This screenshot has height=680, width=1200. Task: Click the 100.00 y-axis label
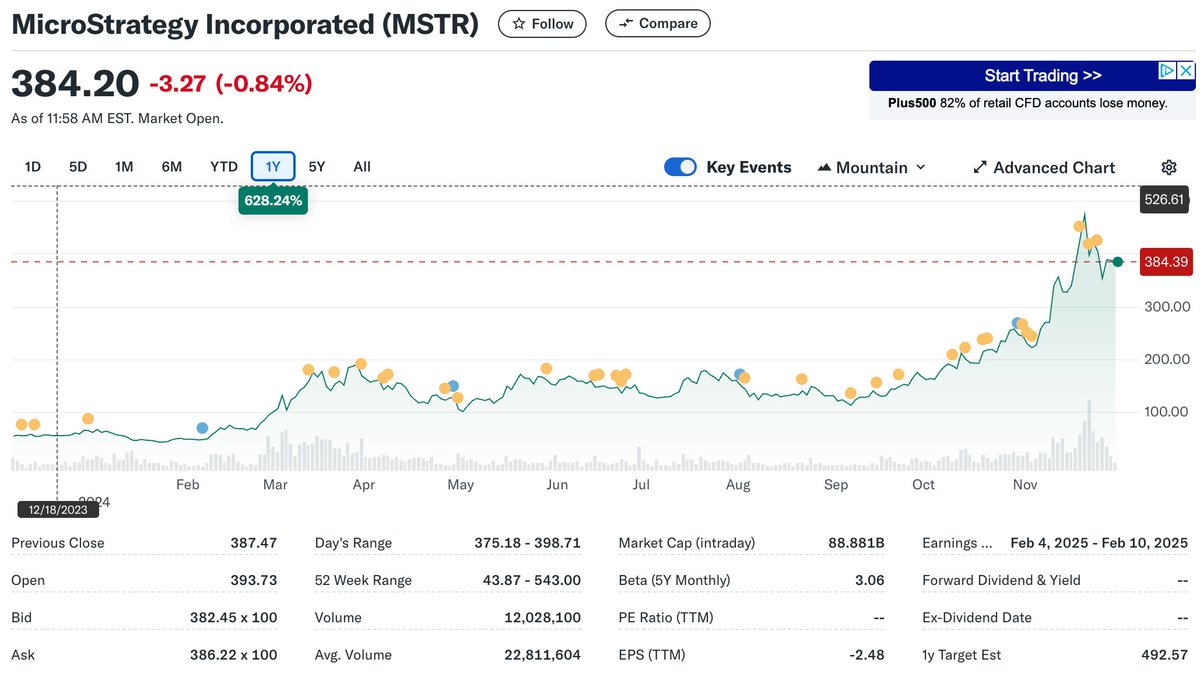(x=1166, y=411)
